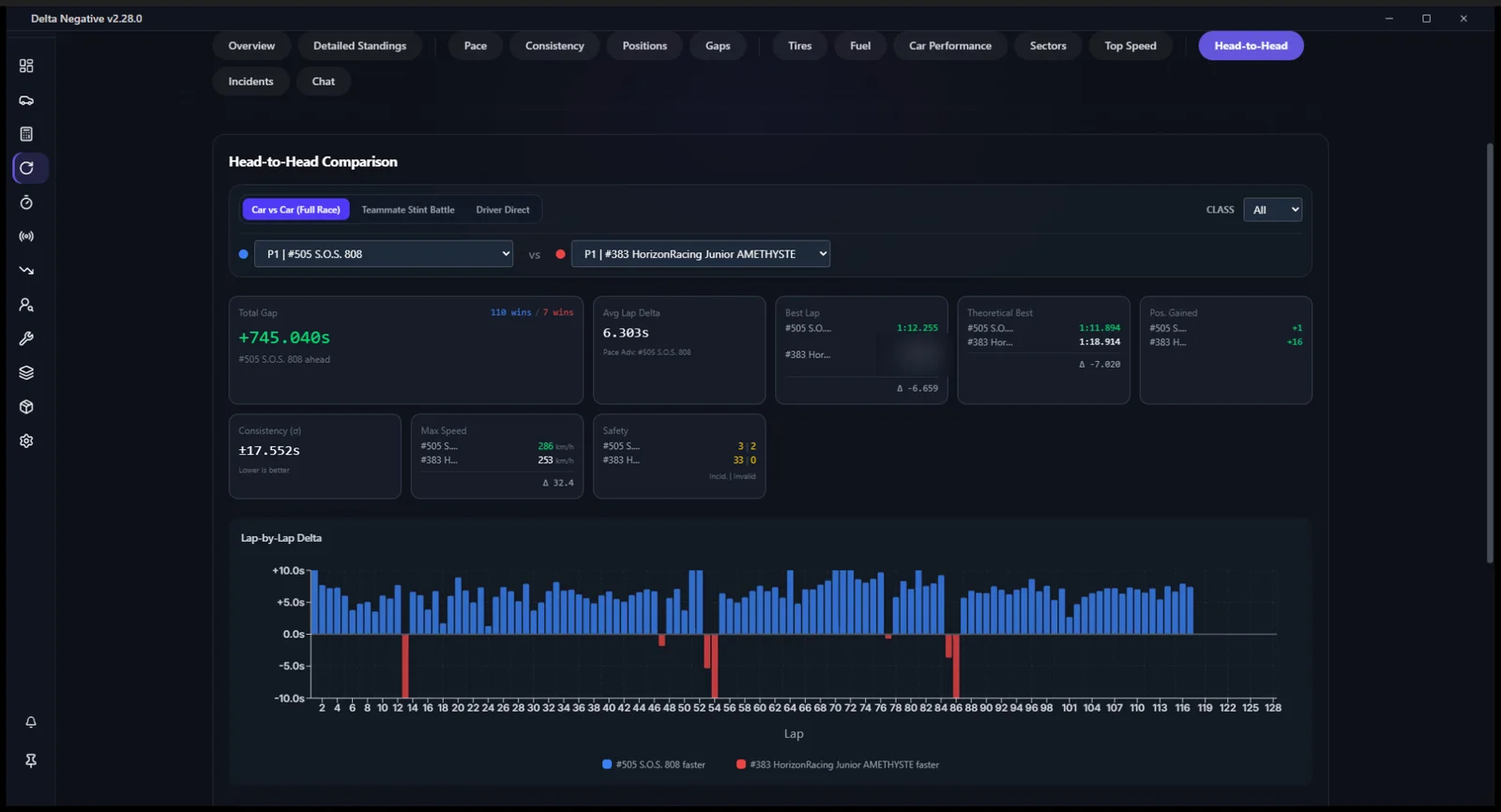The width and height of the screenshot is (1501, 812).
Task: Click the broadcast signal sidebar icon
Action: (26, 236)
